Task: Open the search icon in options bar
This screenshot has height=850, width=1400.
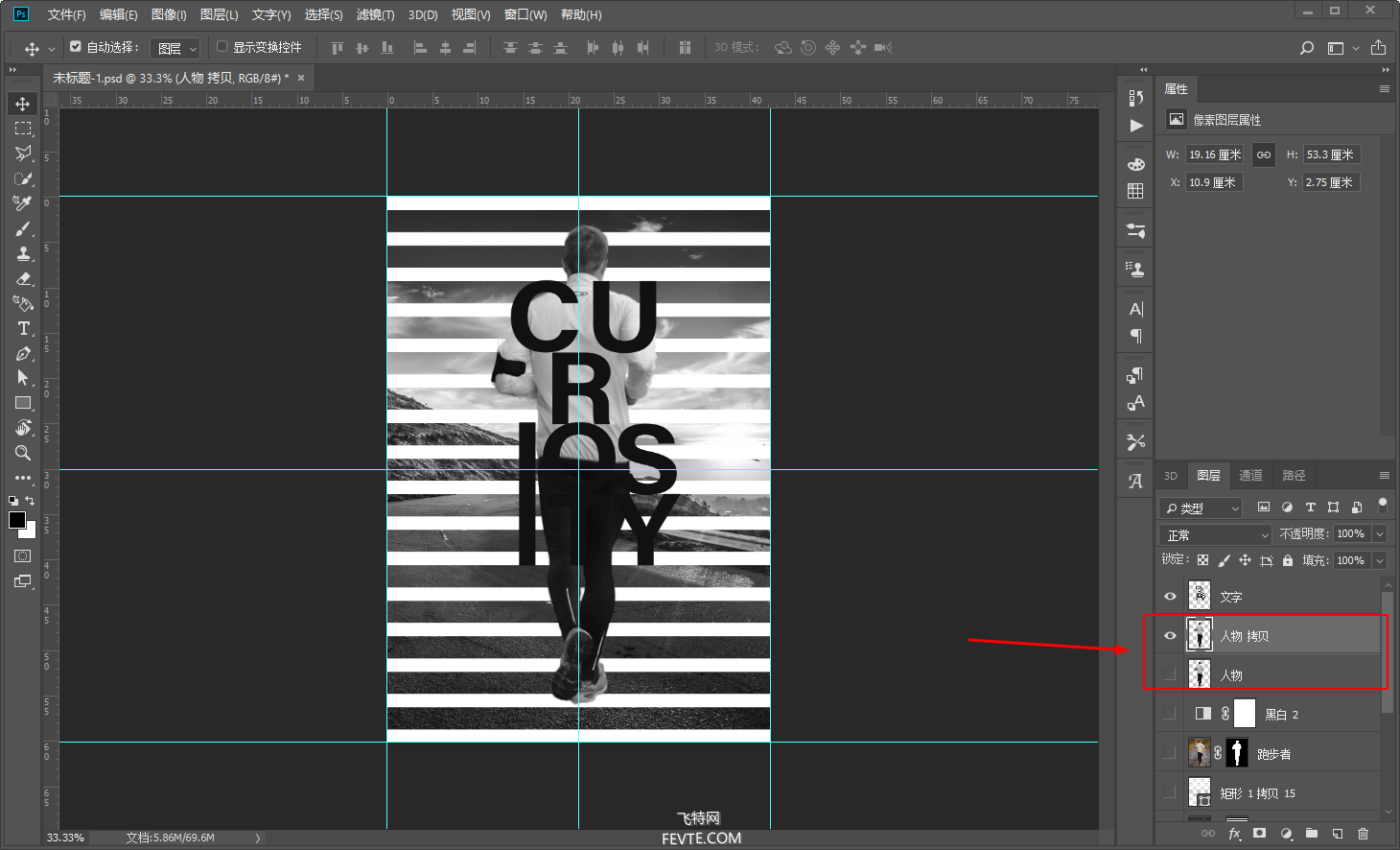Action: [x=1306, y=48]
